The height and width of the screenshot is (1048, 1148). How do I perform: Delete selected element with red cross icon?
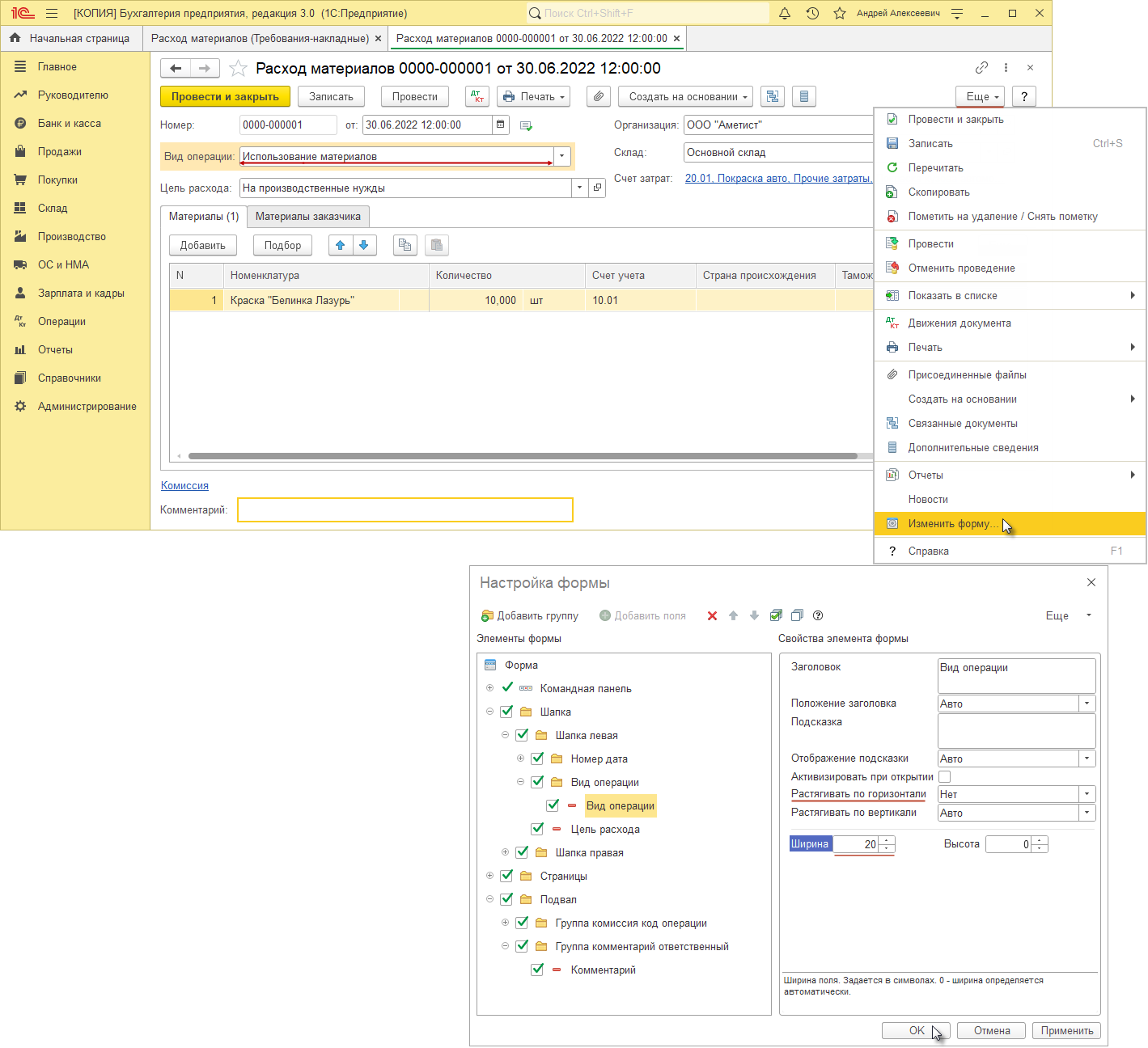click(712, 615)
